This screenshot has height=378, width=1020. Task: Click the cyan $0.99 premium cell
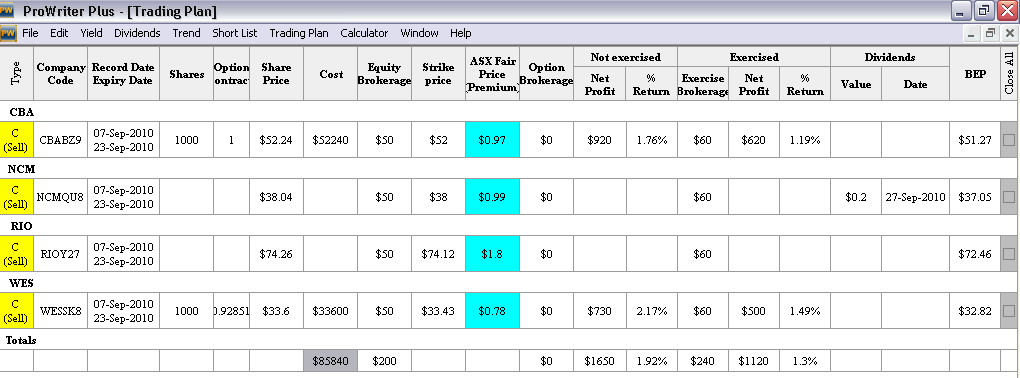(492, 196)
